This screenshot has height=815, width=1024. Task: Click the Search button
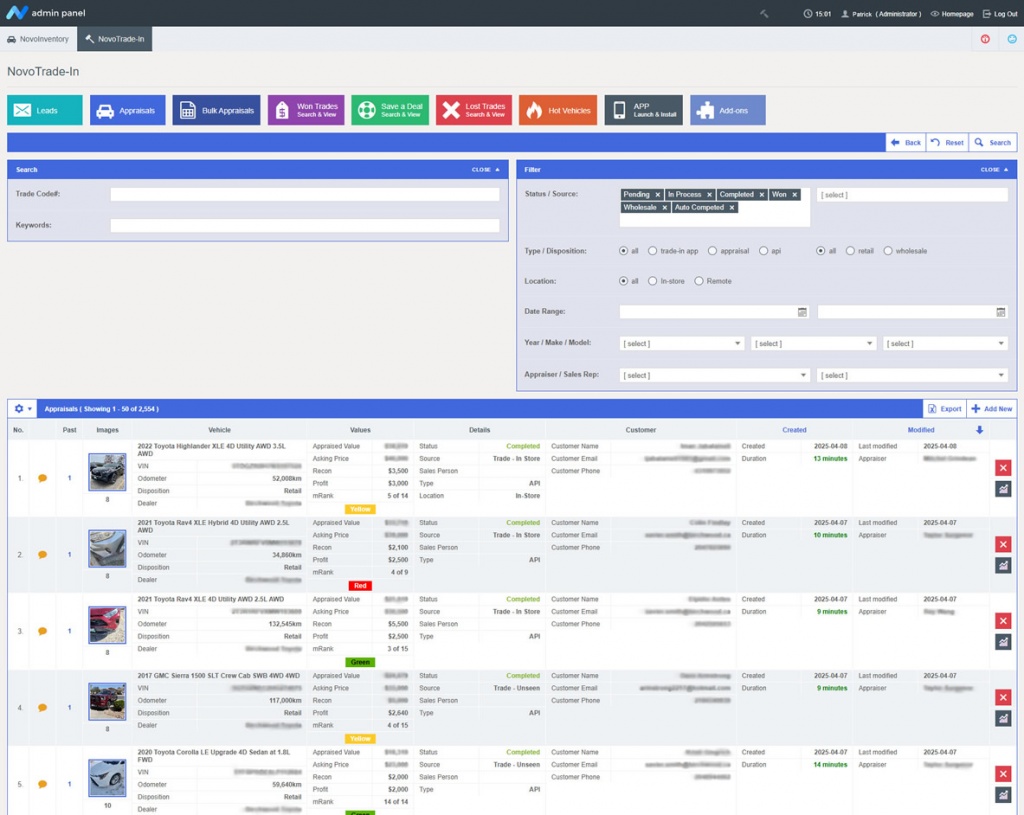(993, 142)
